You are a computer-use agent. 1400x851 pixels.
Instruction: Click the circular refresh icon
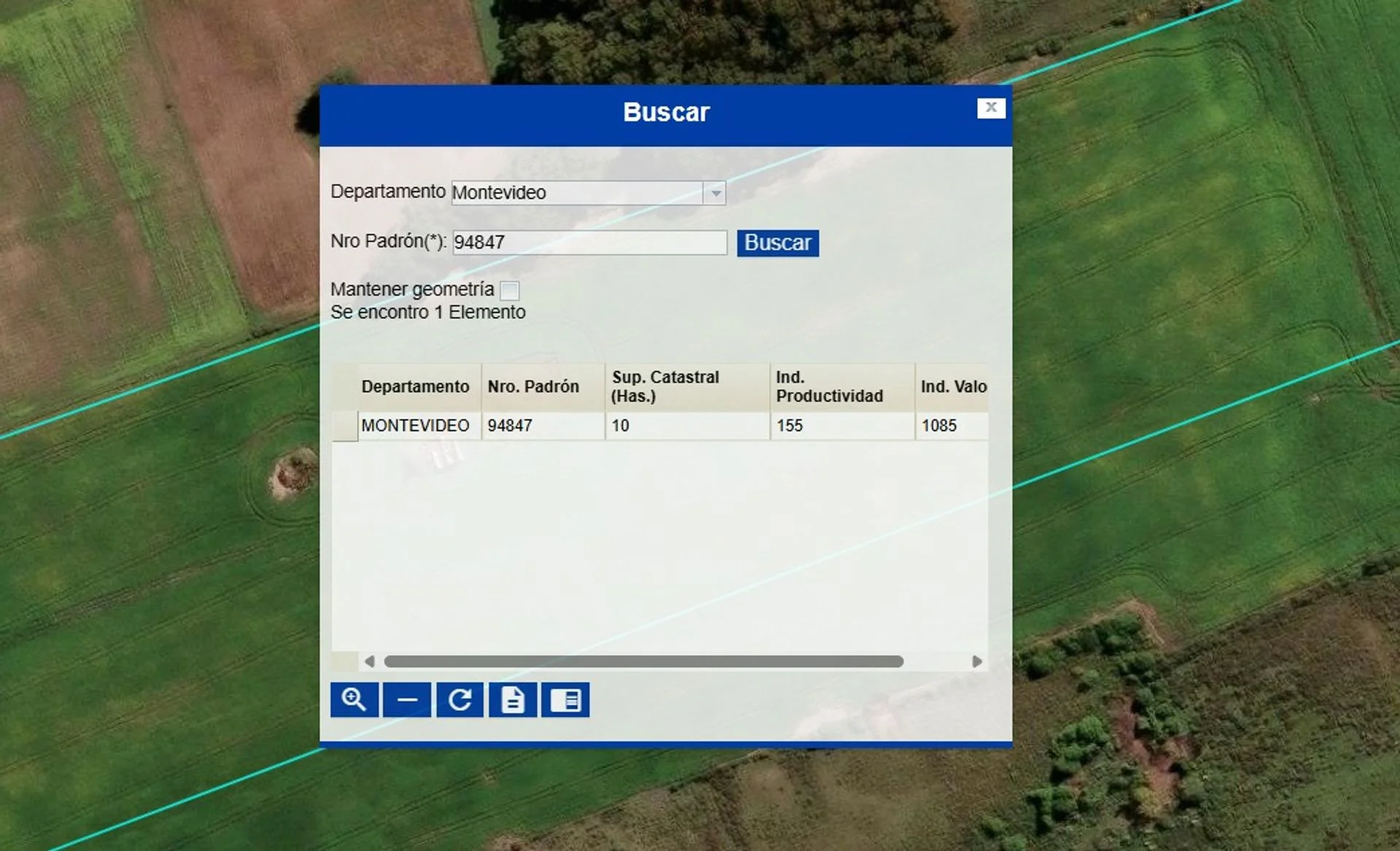[459, 700]
